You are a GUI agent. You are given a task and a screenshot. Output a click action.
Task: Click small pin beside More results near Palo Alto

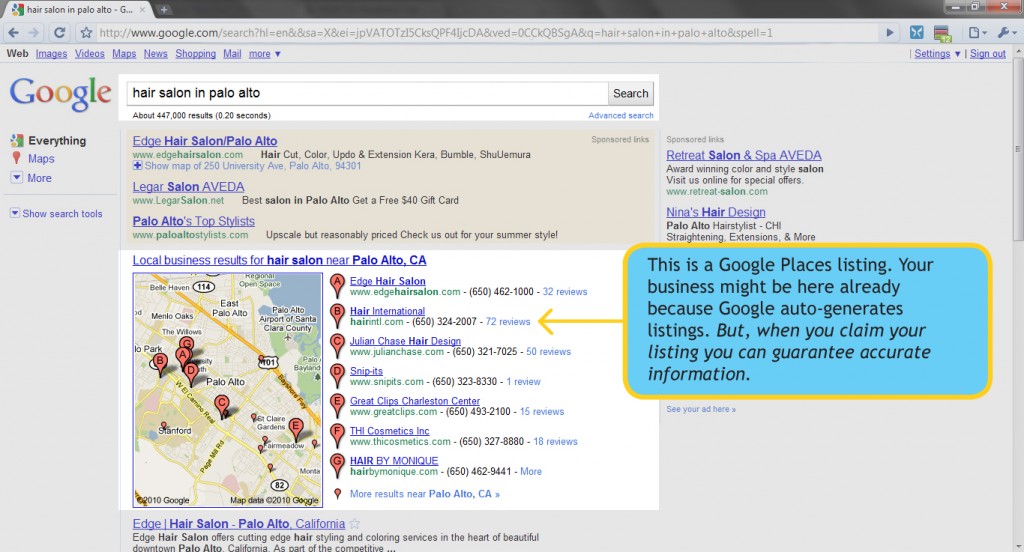point(337,494)
